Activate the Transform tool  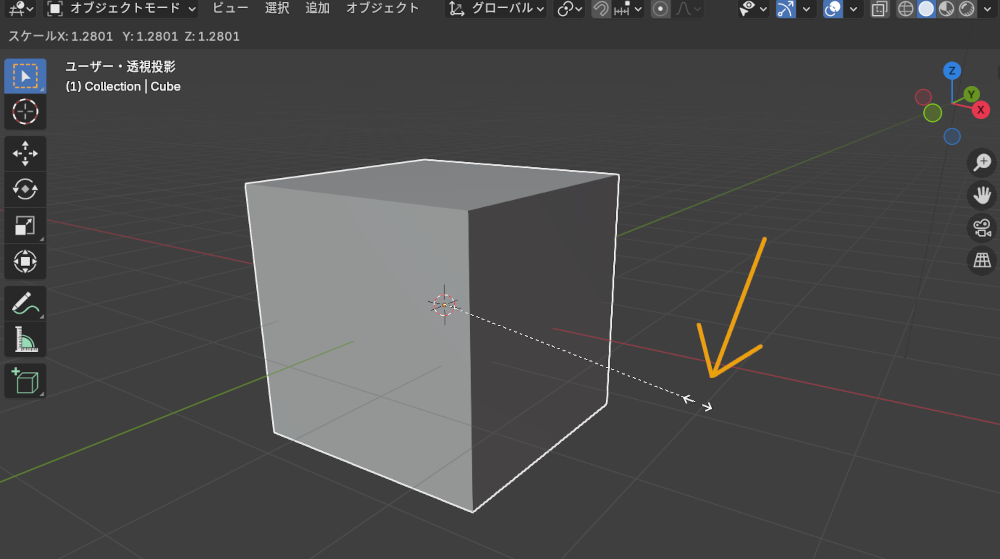(25, 261)
